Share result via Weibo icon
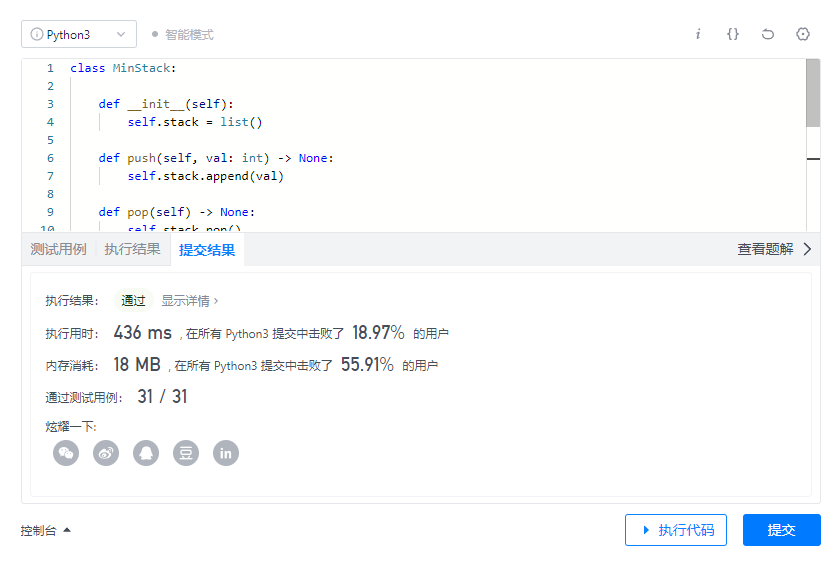The height and width of the screenshot is (564, 838). point(106,453)
